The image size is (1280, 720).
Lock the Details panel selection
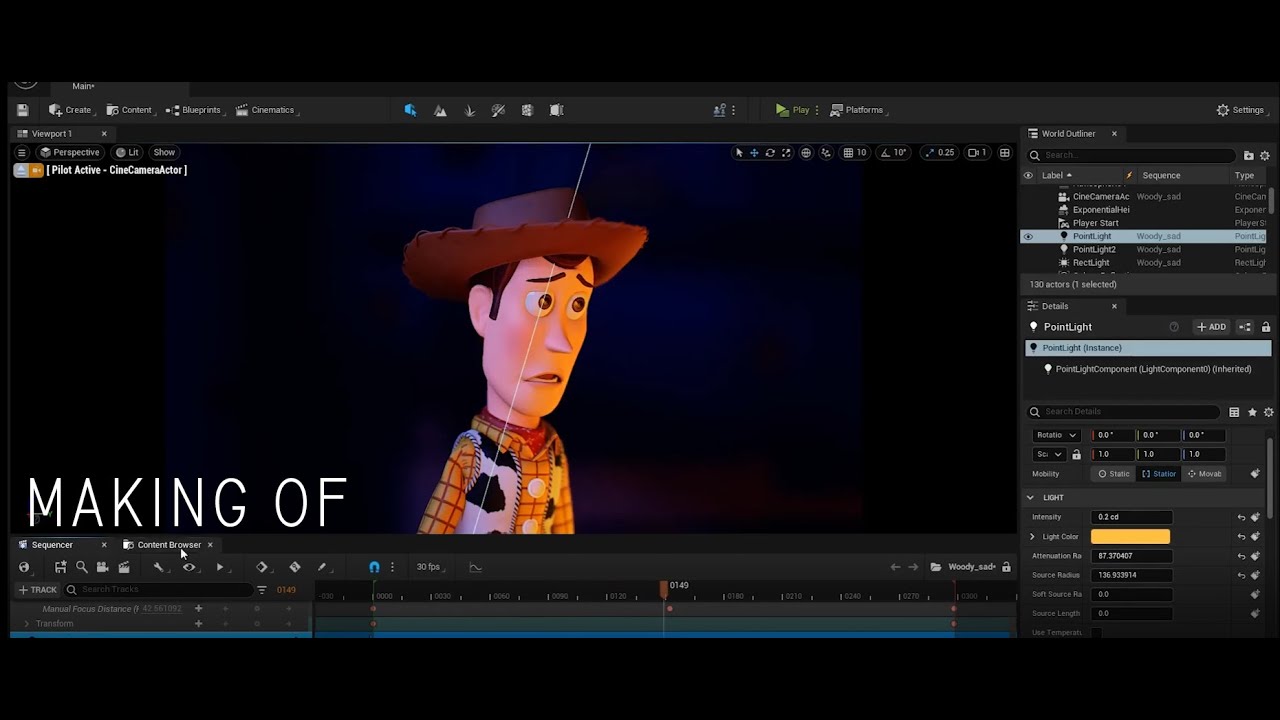tap(1265, 327)
